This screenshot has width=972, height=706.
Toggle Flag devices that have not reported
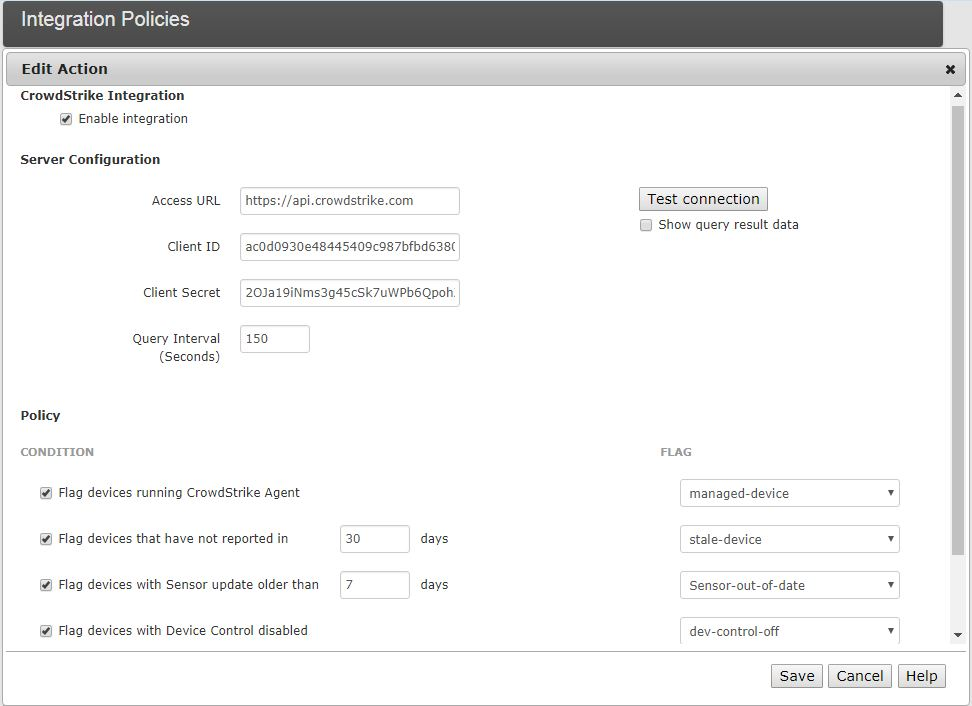[46, 539]
